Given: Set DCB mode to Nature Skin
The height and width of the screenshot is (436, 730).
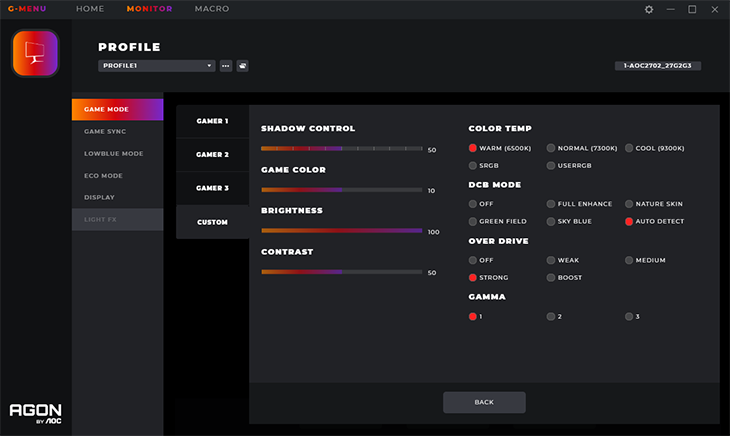Looking at the screenshot, I should click(654, 204).
